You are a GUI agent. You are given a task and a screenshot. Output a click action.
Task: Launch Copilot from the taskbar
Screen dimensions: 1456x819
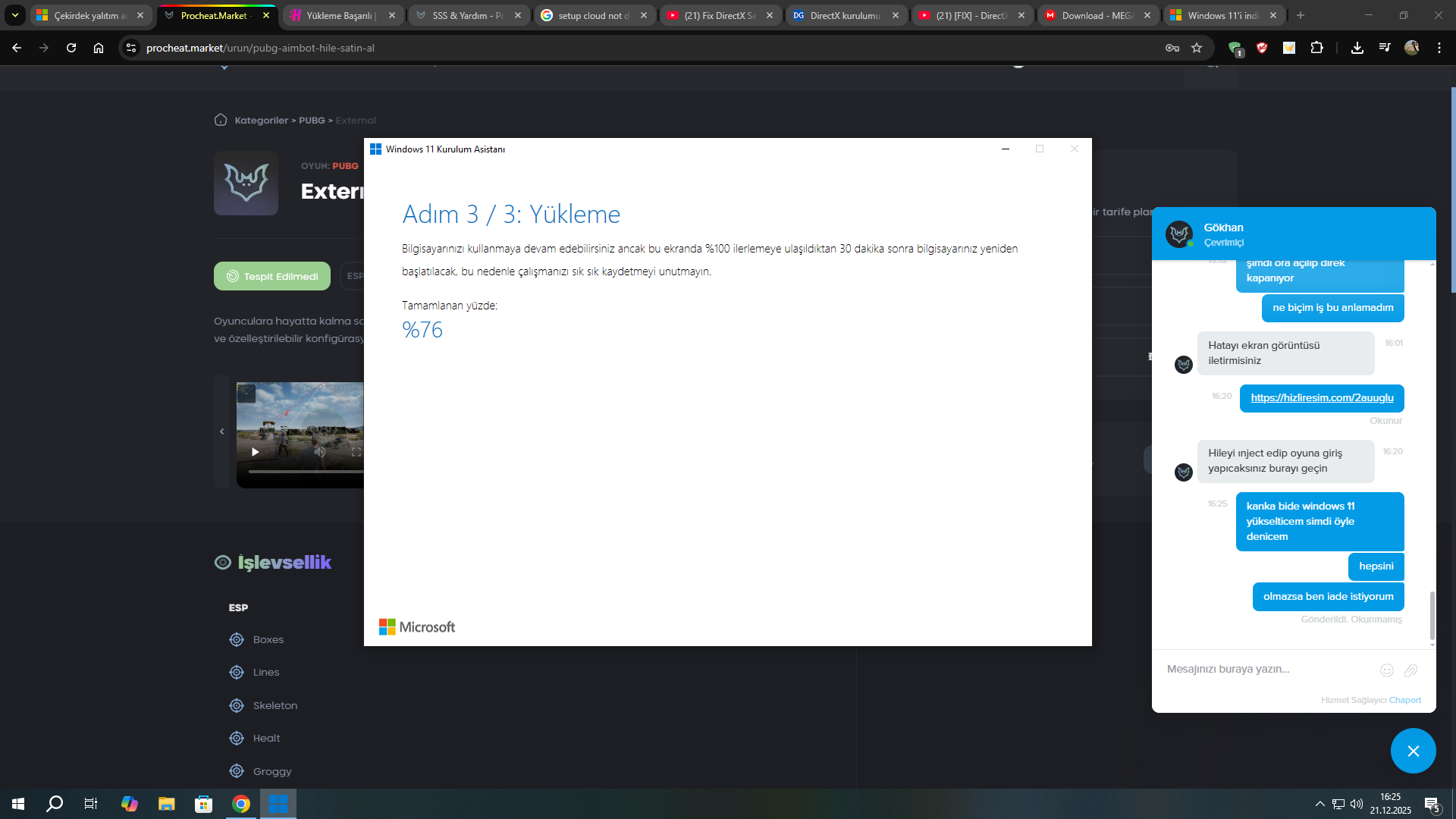130,804
